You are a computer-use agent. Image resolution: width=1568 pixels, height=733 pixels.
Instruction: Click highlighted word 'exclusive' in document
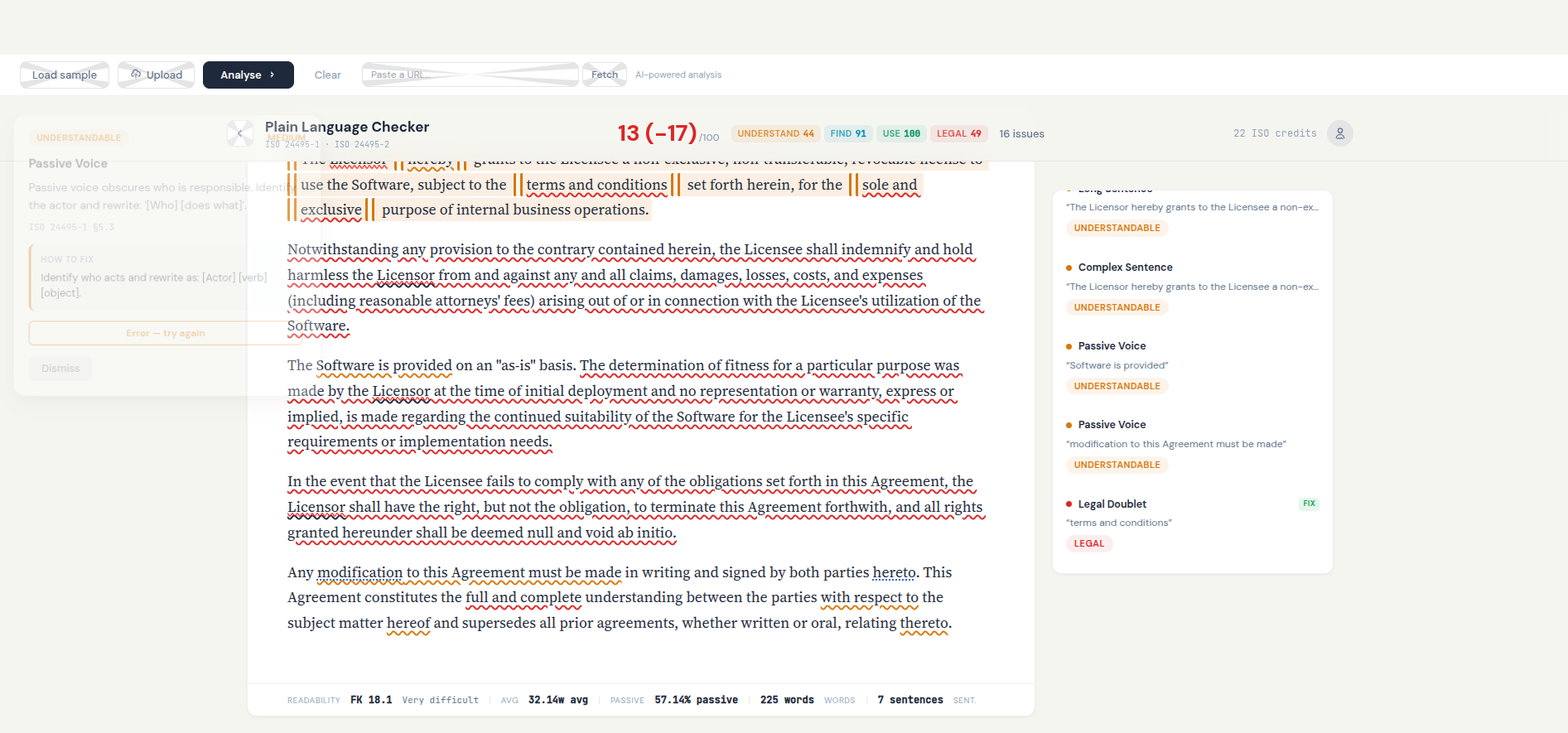pos(330,210)
